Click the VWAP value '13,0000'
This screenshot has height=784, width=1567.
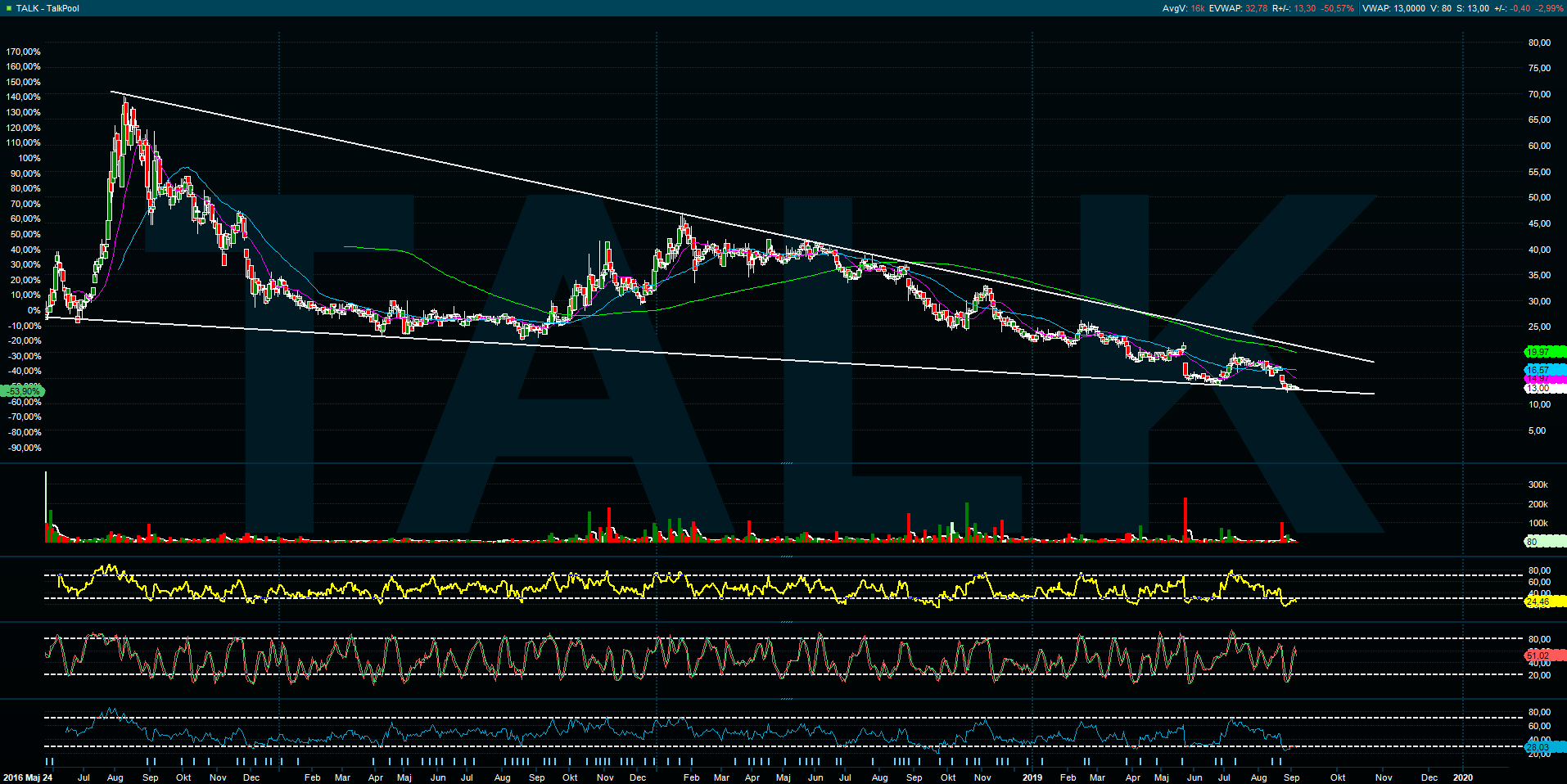(1410, 8)
